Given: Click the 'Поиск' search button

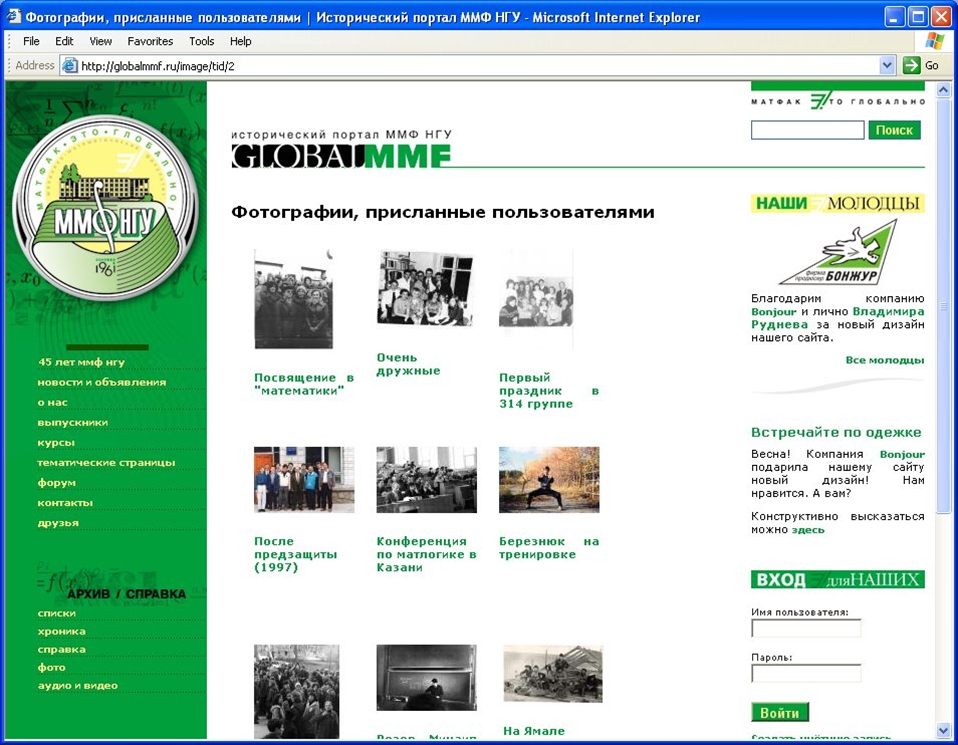Looking at the screenshot, I should [894, 130].
